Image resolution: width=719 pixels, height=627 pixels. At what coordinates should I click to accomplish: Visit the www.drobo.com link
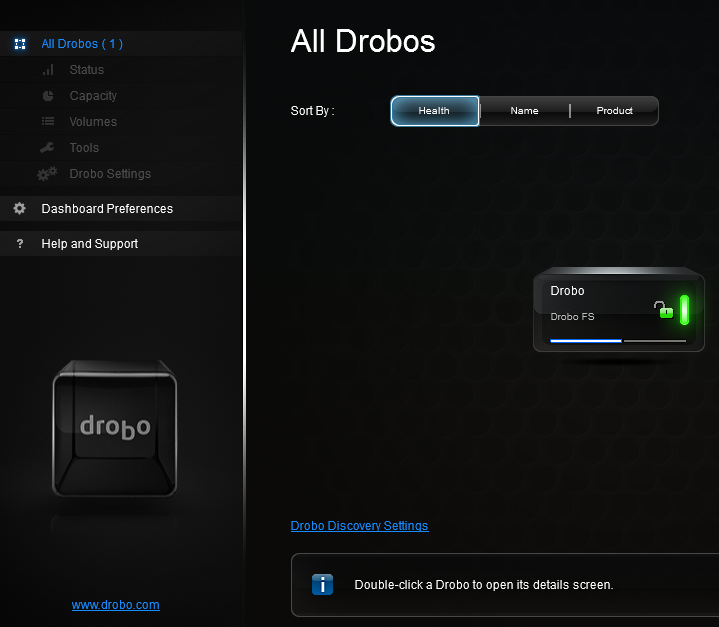tap(116, 605)
